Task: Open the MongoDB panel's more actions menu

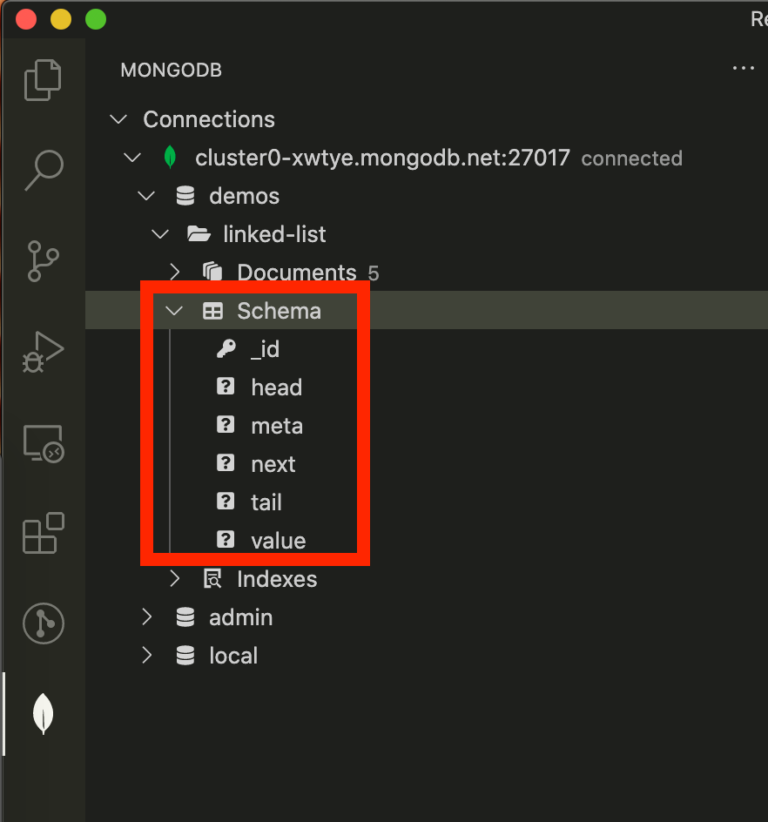Action: click(x=743, y=68)
